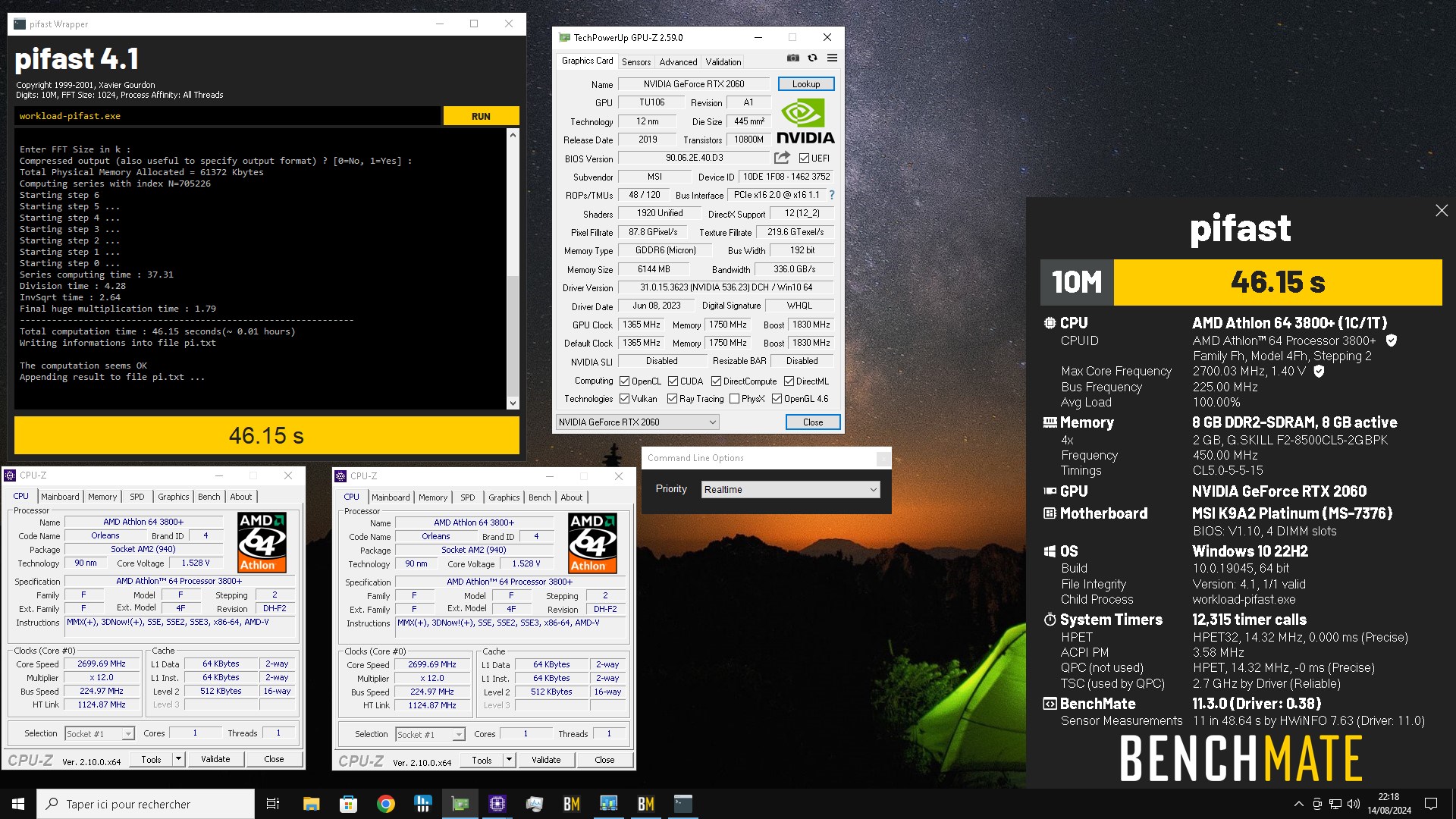
Task: Click taskbar clock showing 22:18
Action: point(1389,804)
